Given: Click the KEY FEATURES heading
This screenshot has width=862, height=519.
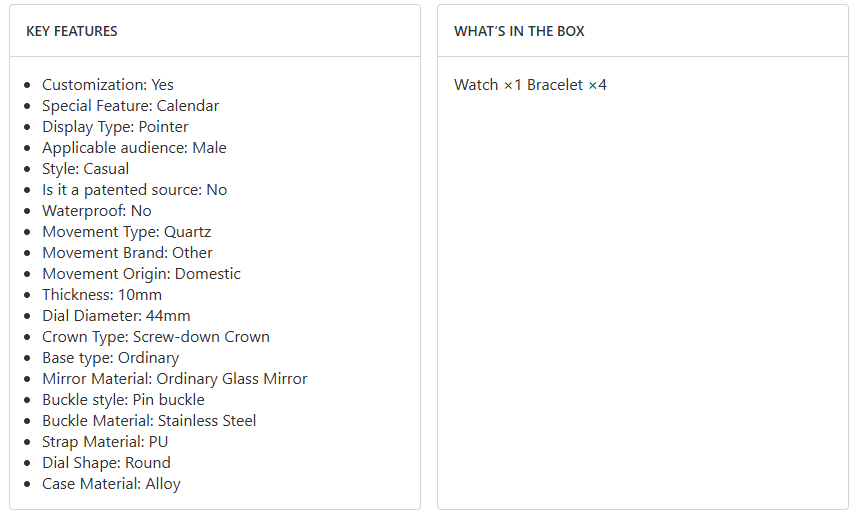Looking at the screenshot, I should click(72, 31).
